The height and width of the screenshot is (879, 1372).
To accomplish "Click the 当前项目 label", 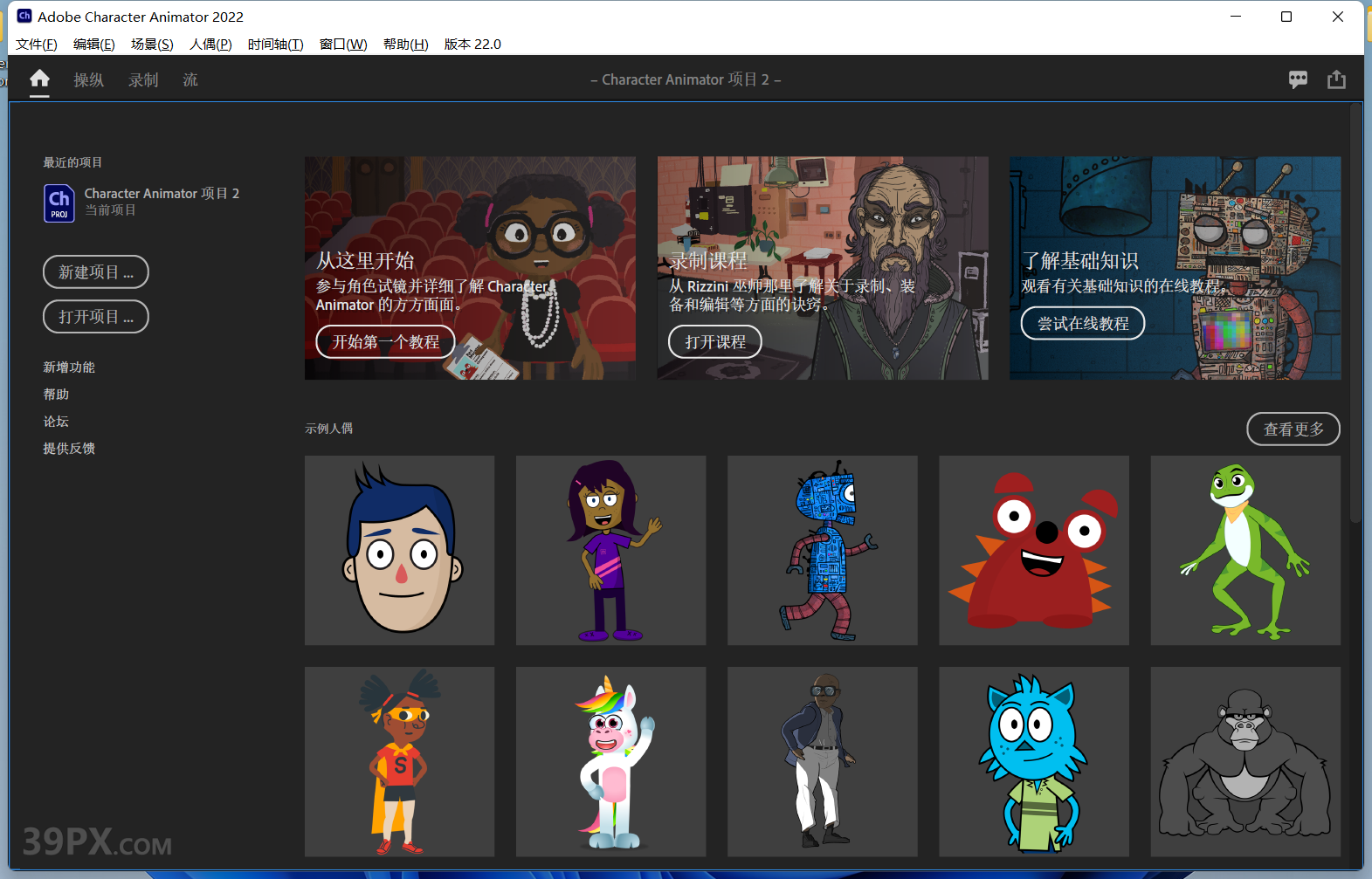I will [x=110, y=210].
